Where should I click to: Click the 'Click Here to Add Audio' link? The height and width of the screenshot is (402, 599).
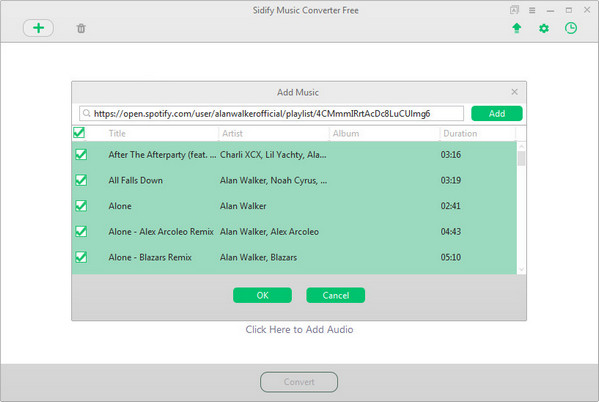pyautogui.click(x=299, y=329)
